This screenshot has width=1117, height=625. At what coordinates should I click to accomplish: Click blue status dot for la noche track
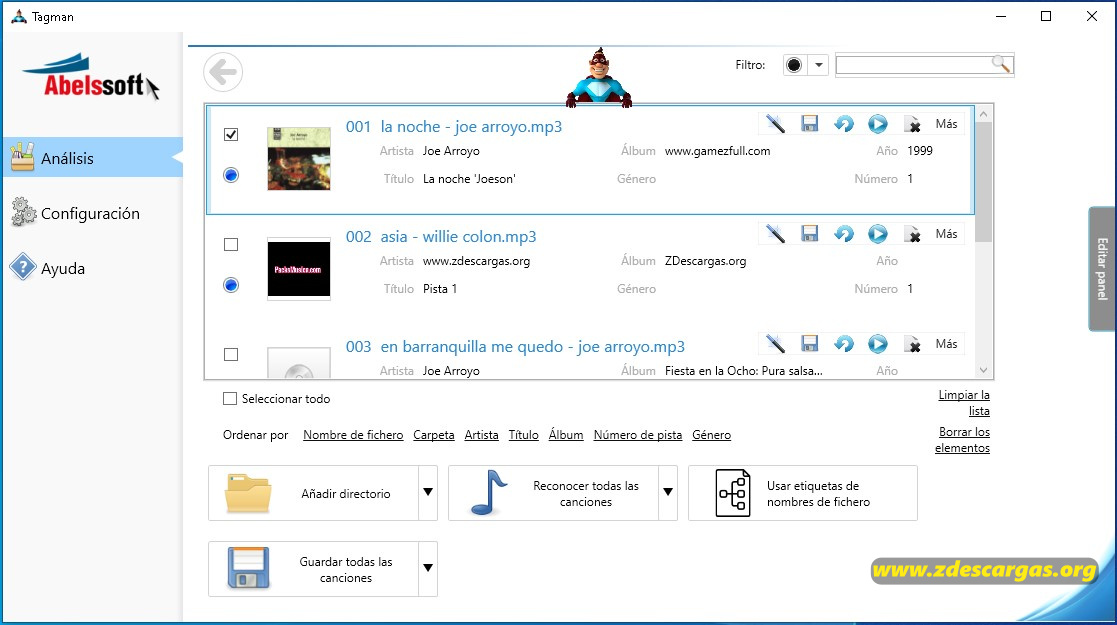[x=231, y=175]
